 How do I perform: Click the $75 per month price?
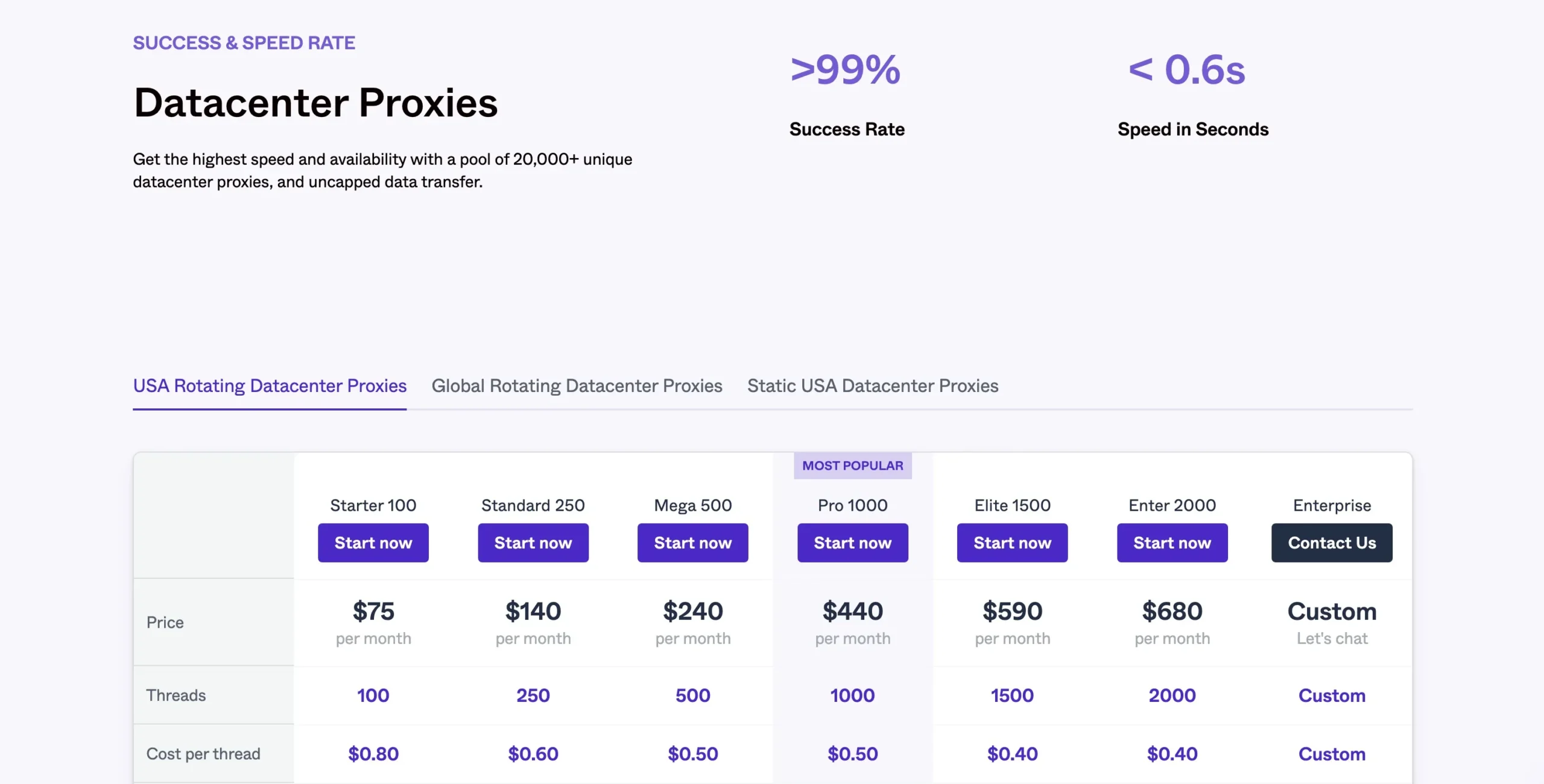[x=373, y=612]
